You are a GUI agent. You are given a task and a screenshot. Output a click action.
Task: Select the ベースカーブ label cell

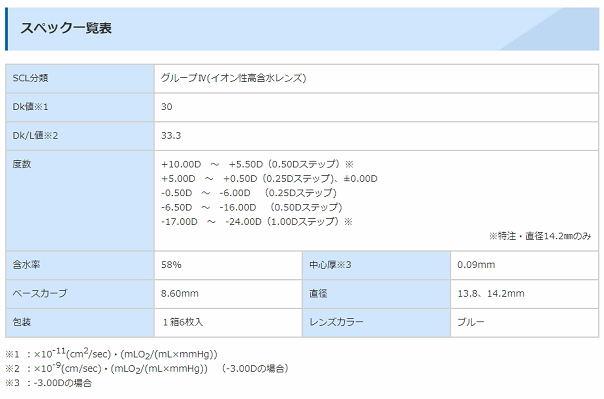click(80, 293)
